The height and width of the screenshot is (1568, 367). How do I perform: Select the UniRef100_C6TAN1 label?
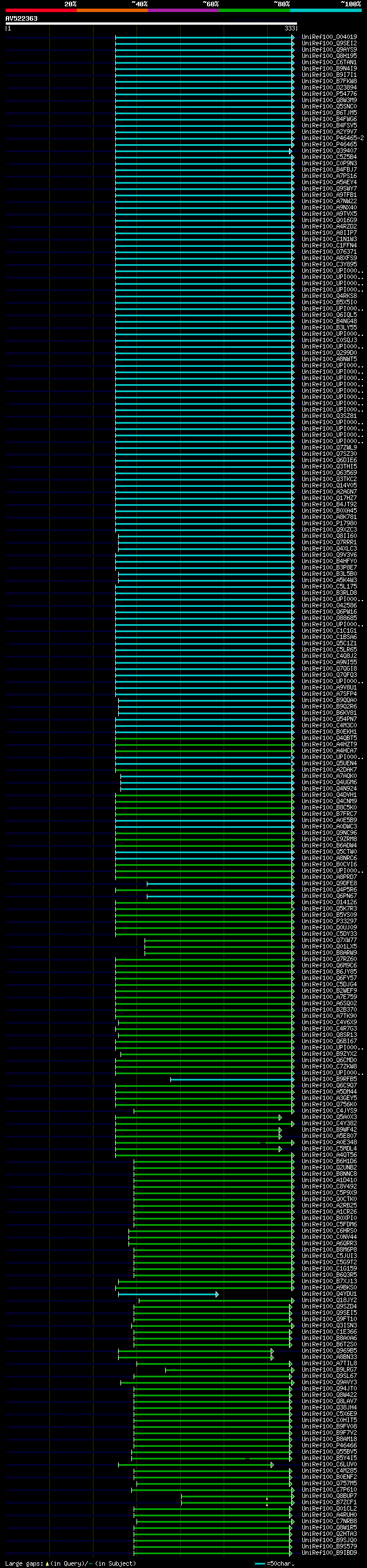[x=329, y=62]
